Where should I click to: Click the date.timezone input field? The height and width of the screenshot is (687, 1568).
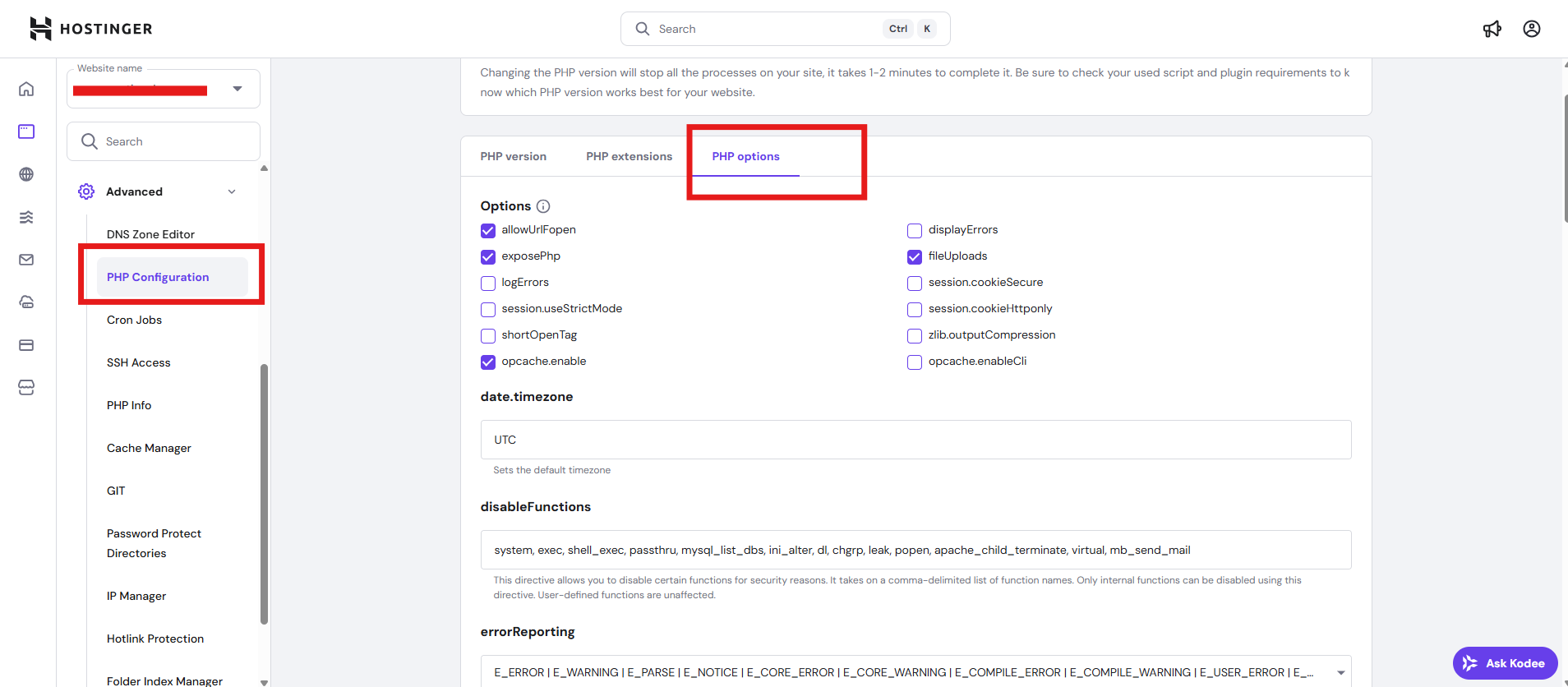click(915, 440)
